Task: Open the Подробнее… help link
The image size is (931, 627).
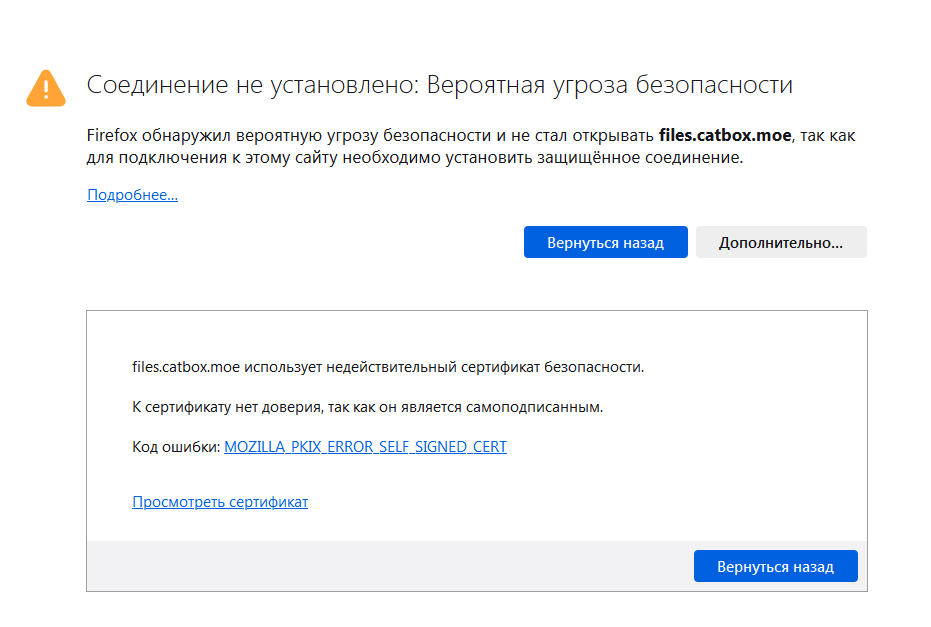Action: click(x=132, y=195)
